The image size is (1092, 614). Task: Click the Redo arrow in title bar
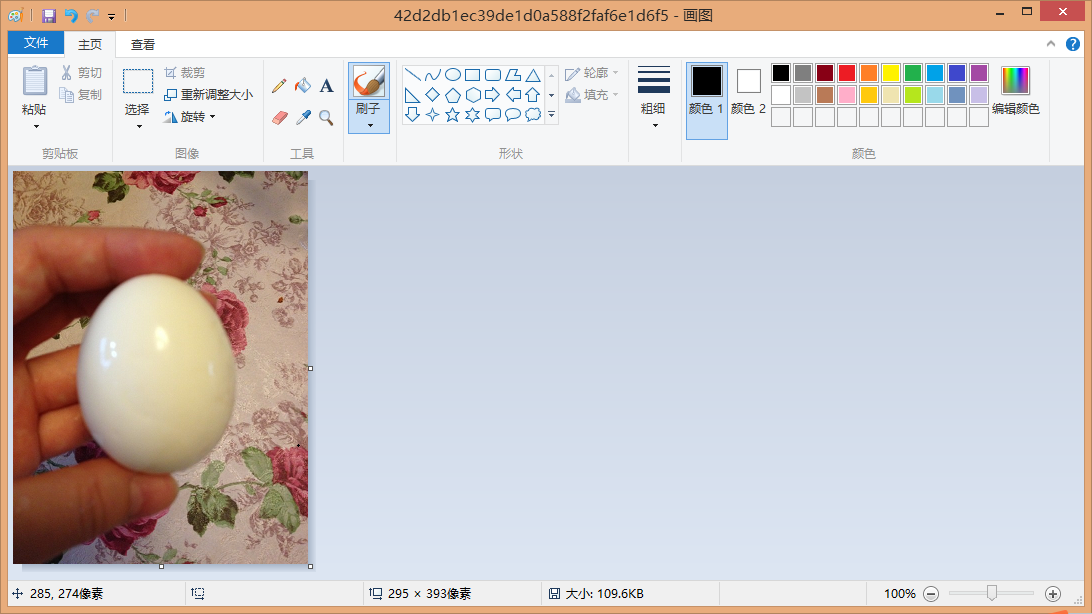click(93, 15)
